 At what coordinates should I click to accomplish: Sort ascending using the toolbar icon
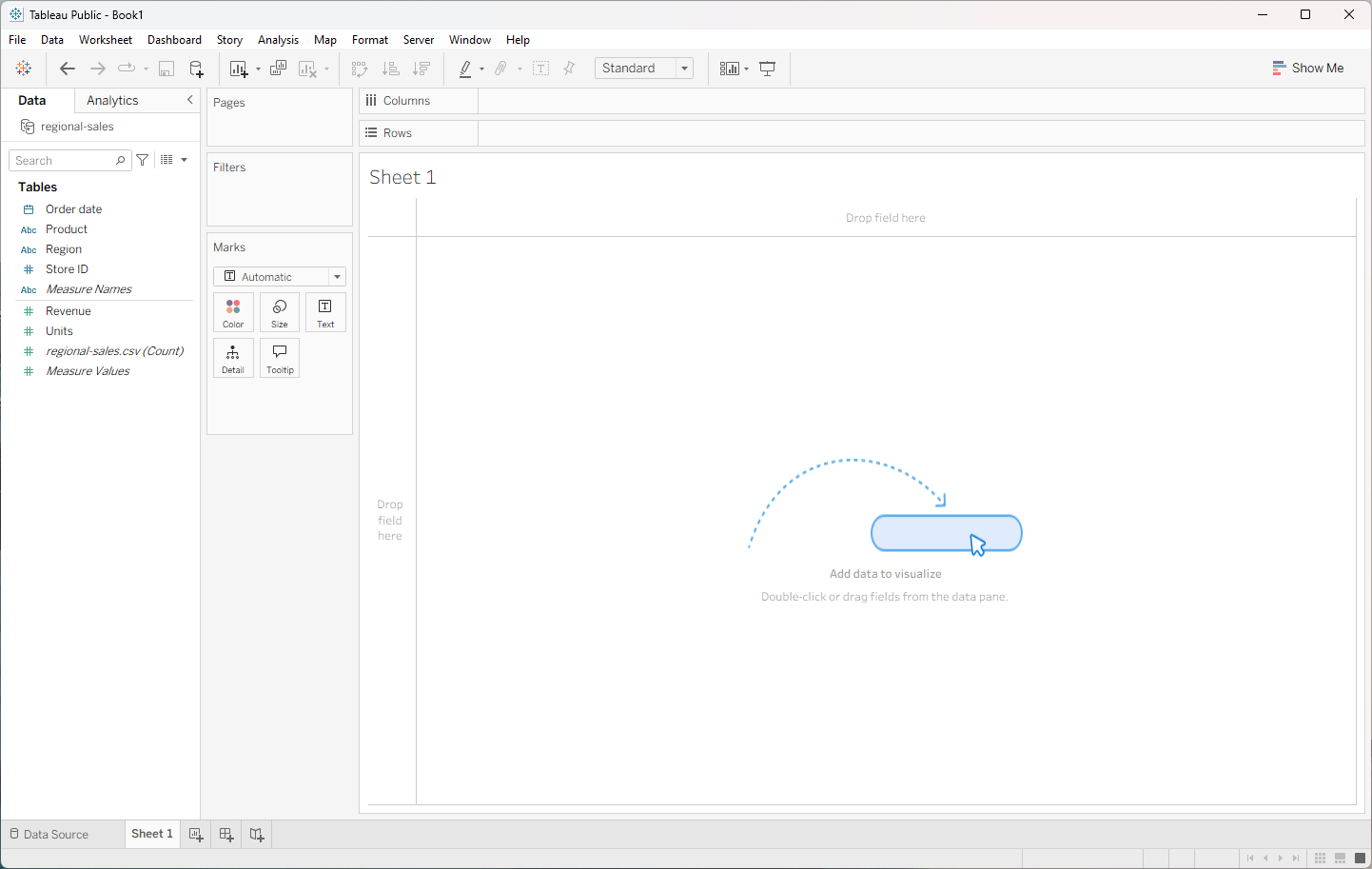[x=390, y=69]
